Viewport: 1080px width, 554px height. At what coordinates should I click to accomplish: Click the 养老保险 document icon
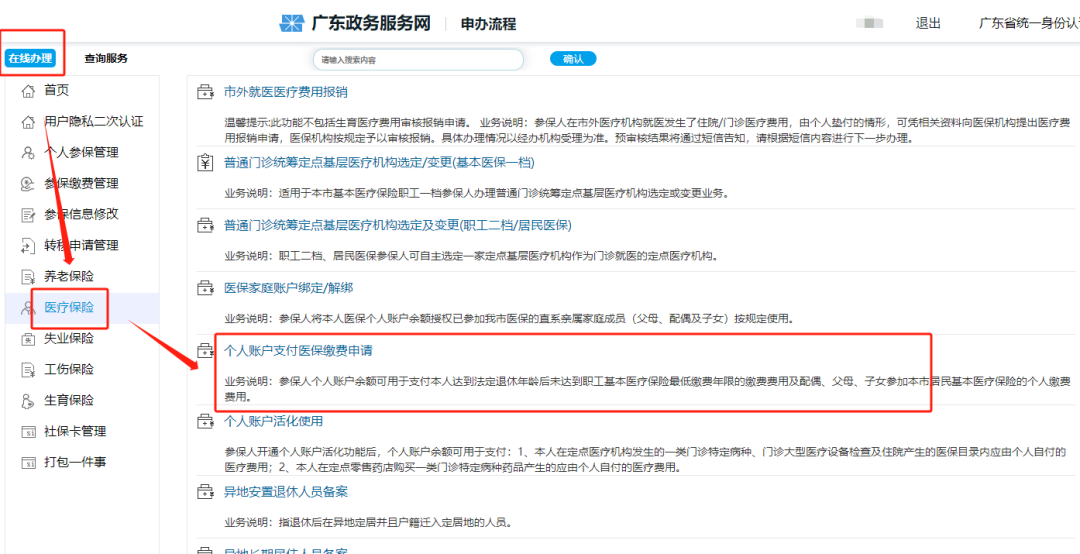coord(28,276)
